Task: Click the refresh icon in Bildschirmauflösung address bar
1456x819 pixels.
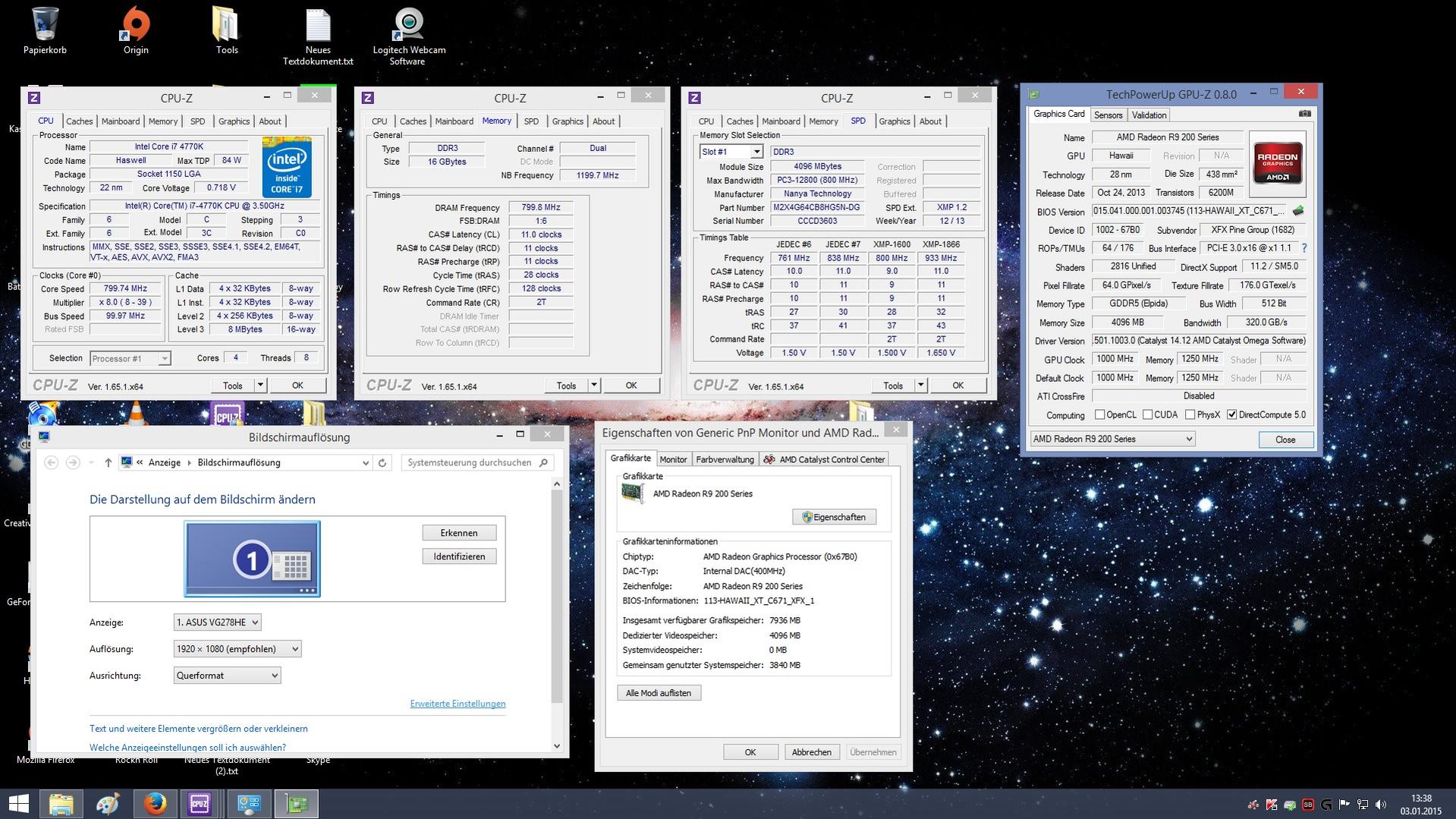Action: click(x=382, y=462)
